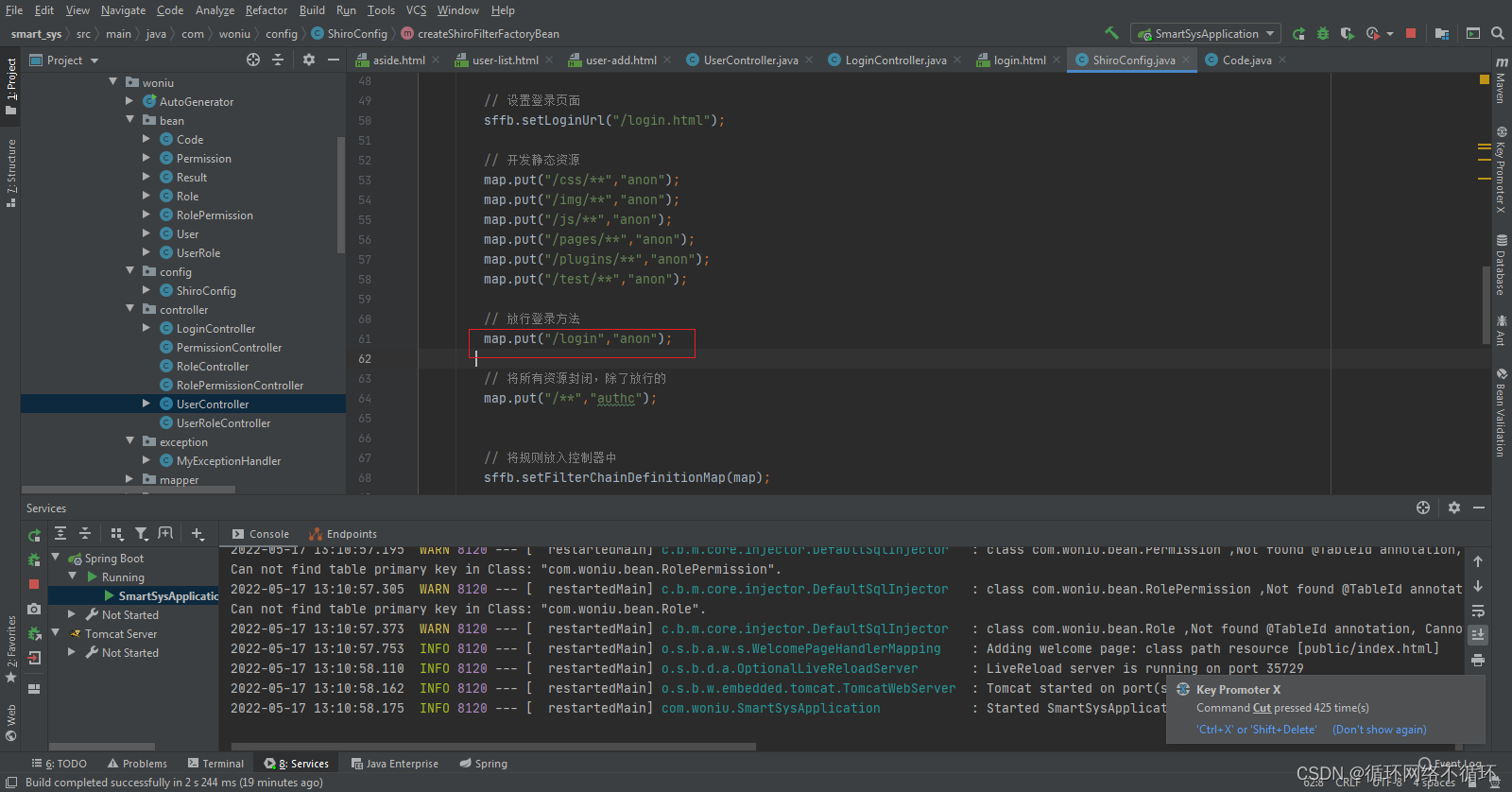The width and height of the screenshot is (1512, 792).
Task: Open Bean Validation tool window
Action: pos(1501,413)
